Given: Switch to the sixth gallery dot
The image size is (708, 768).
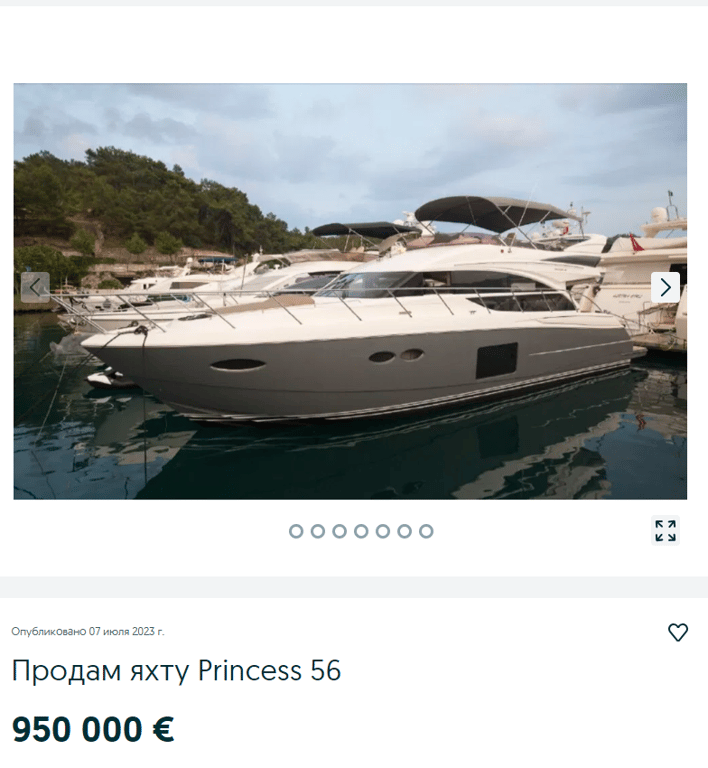Looking at the screenshot, I should (404, 531).
